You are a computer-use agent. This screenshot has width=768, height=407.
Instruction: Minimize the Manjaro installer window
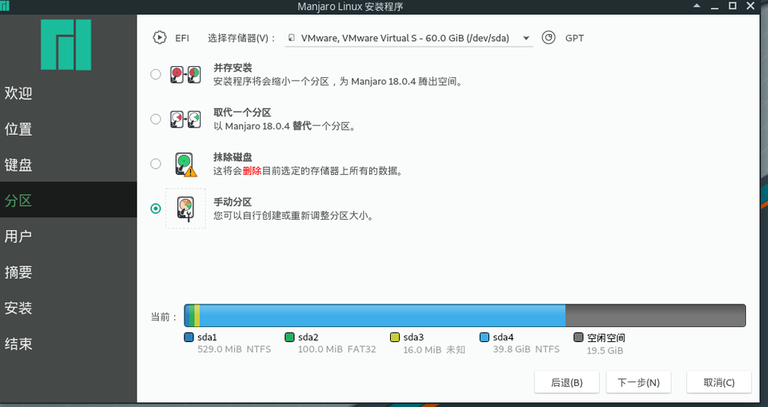pyautogui.click(x=715, y=6)
